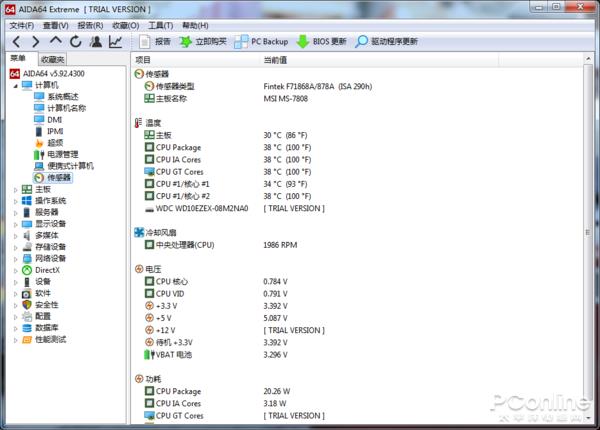Screen dimensions: 600x430
Task: Click the 性能测试 benchmark icon
Action: coord(27,339)
